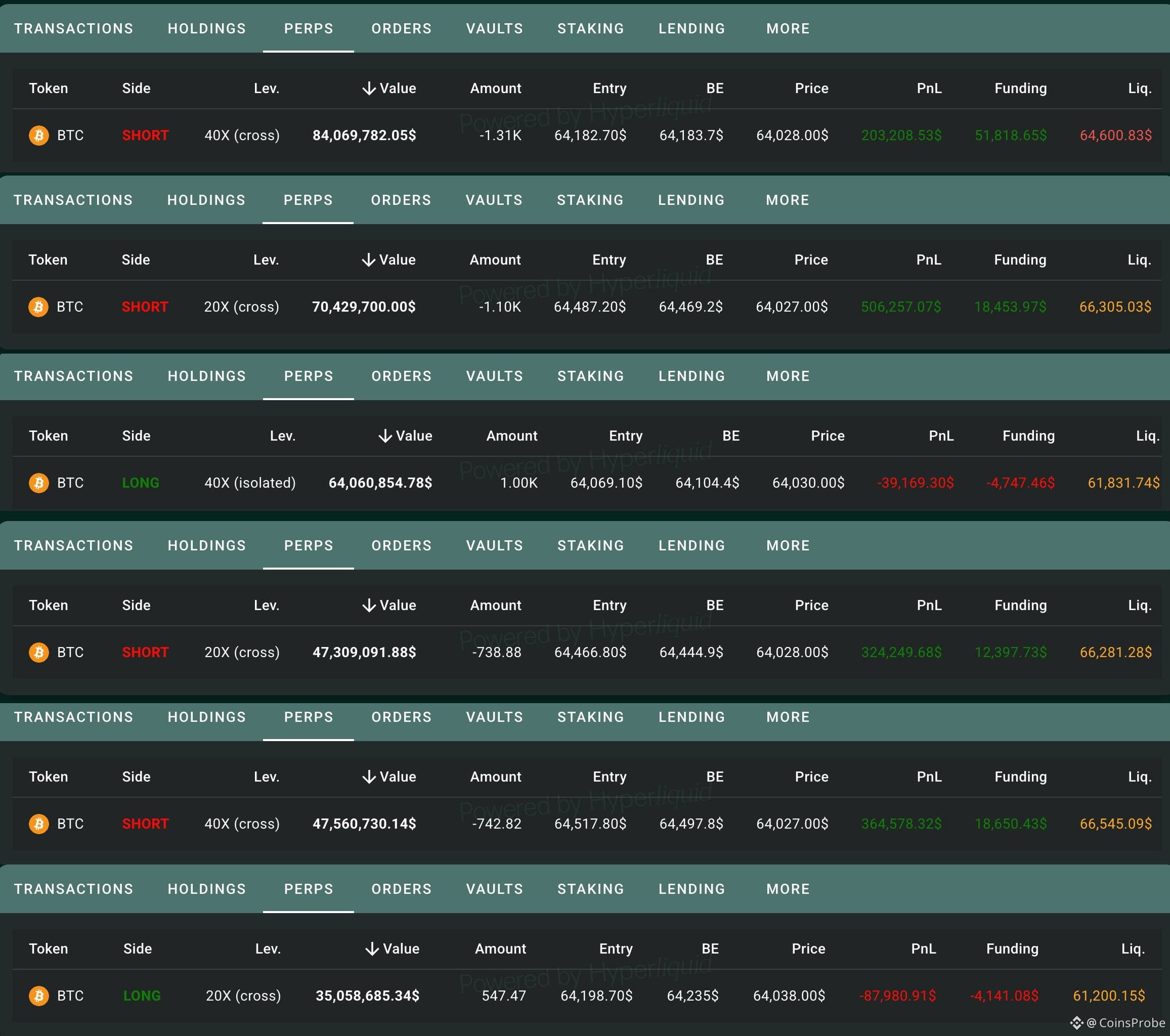Click the 61,200.15$ liquidation price

[1109, 996]
